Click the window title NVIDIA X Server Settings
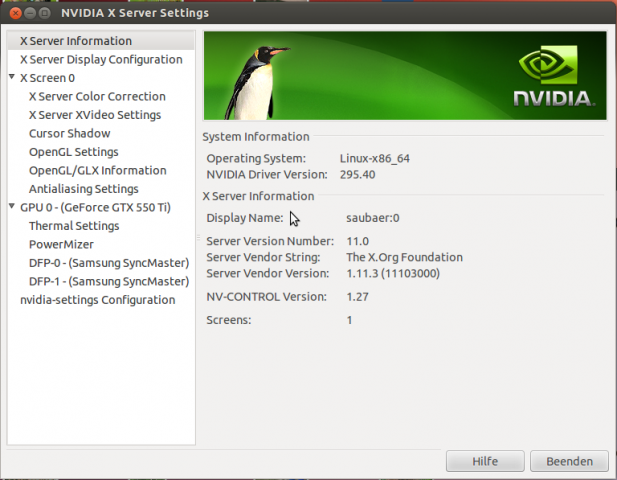This screenshot has height=480, width=617. pos(135,13)
